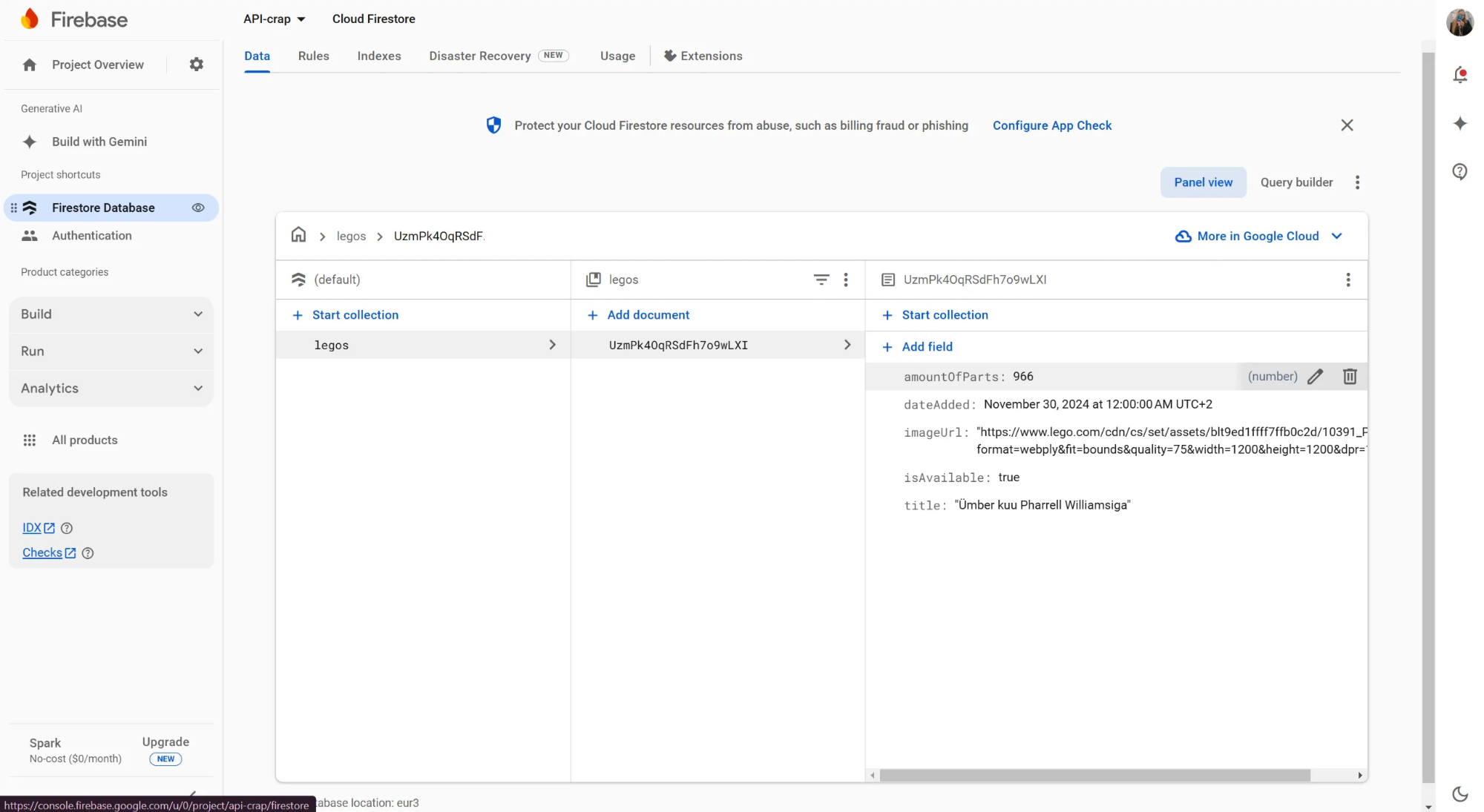
Task: Go to Firestore root home icon
Action: [298, 235]
